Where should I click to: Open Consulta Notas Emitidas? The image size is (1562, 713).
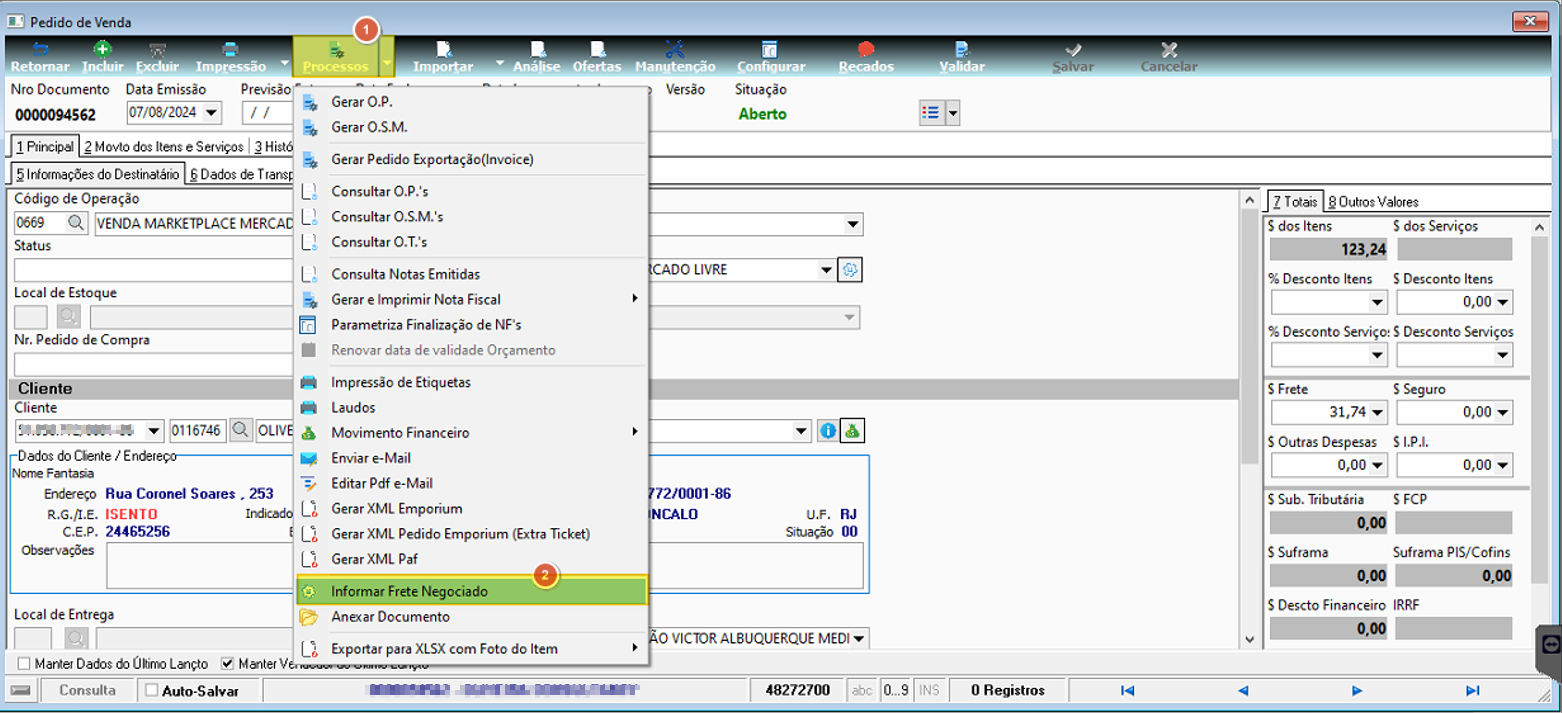tap(473, 274)
